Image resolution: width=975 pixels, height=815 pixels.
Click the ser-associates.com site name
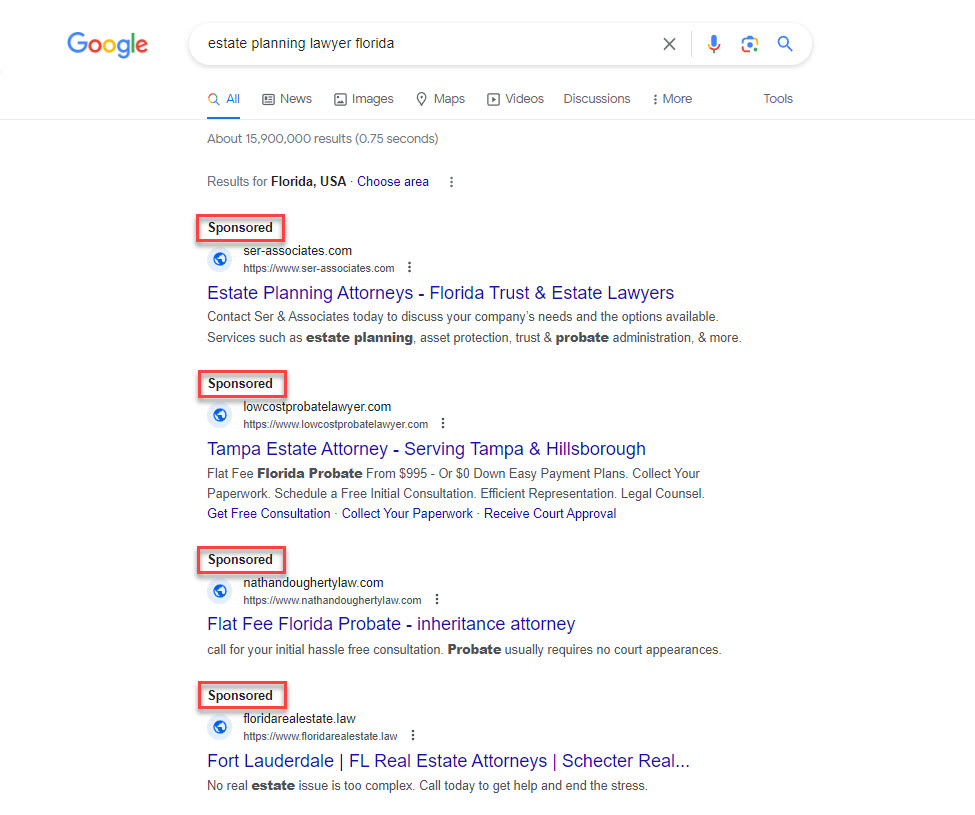[x=298, y=251]
